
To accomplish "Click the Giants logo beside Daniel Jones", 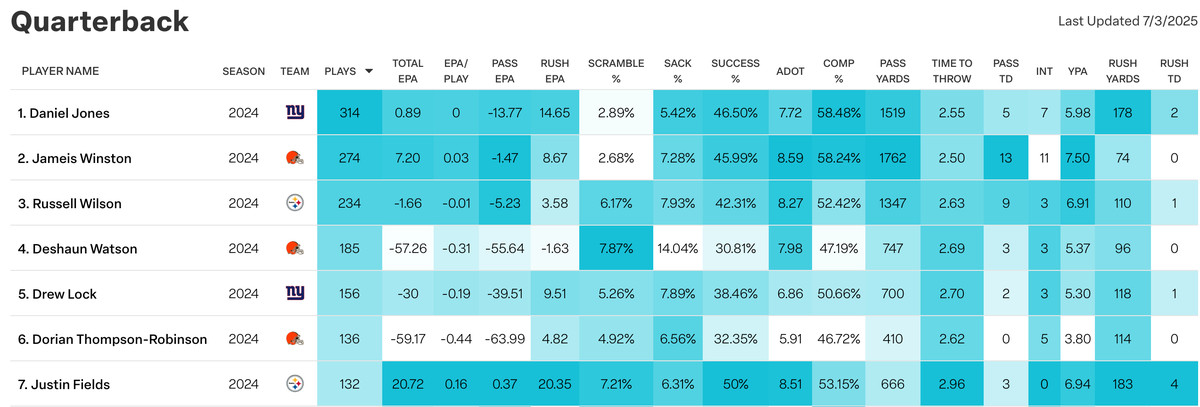I will point(295,113).
